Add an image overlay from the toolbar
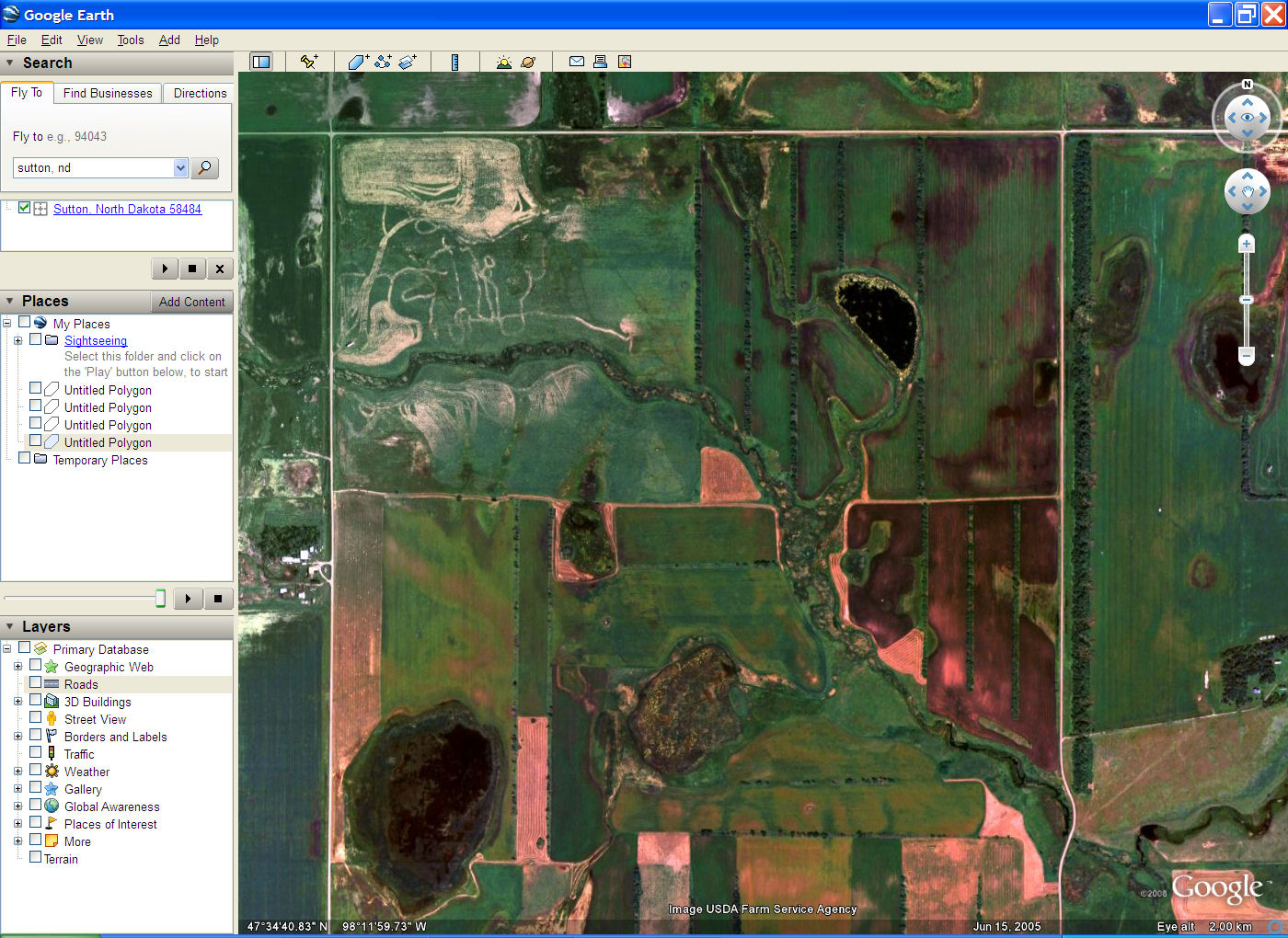This screenshot has width=1288, height=938. coord(408,62)
